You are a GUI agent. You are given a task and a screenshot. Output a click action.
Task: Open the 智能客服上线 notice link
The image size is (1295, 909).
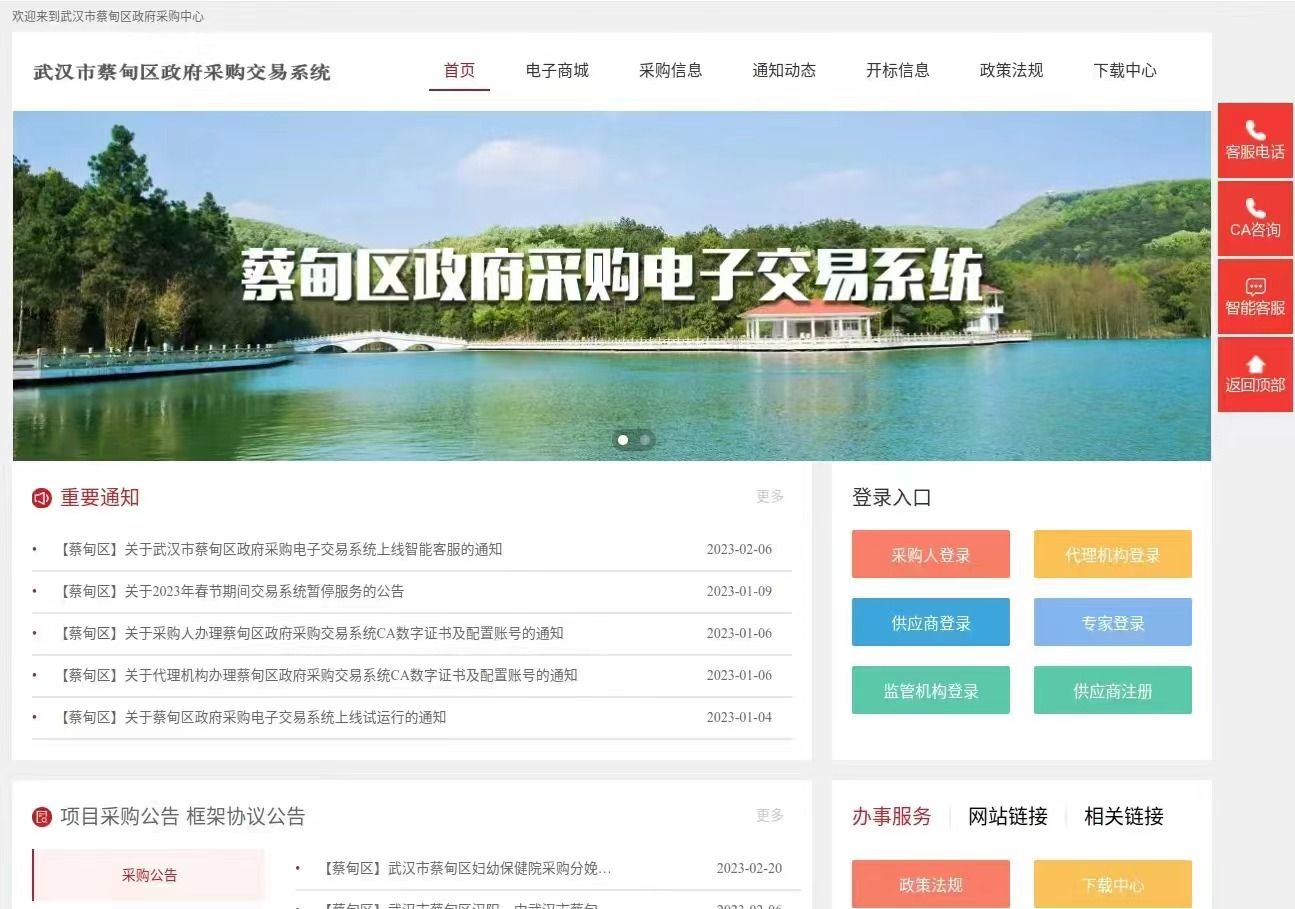pos(282,549)
